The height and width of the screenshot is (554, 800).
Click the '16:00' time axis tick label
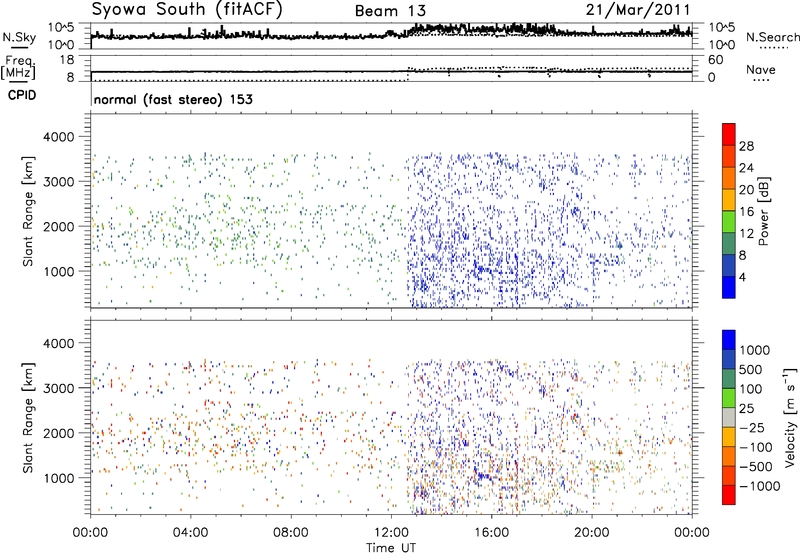click(491, 533)
